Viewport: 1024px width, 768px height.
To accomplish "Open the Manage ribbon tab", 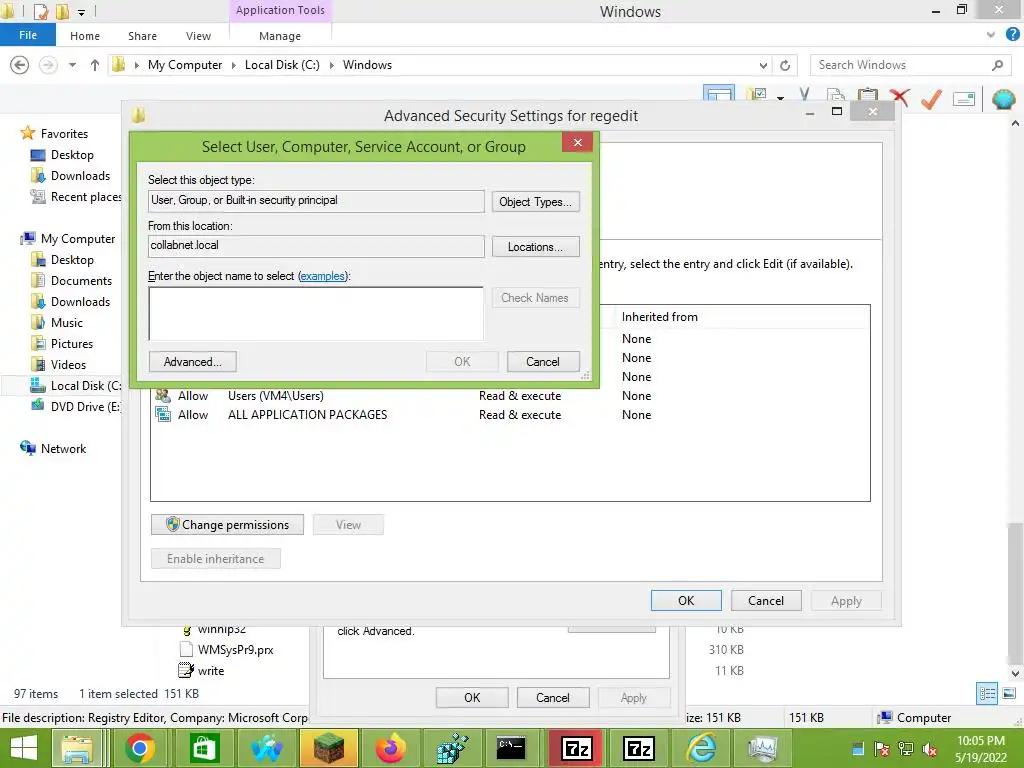I will pyautogui.click(x=280, y=36).
